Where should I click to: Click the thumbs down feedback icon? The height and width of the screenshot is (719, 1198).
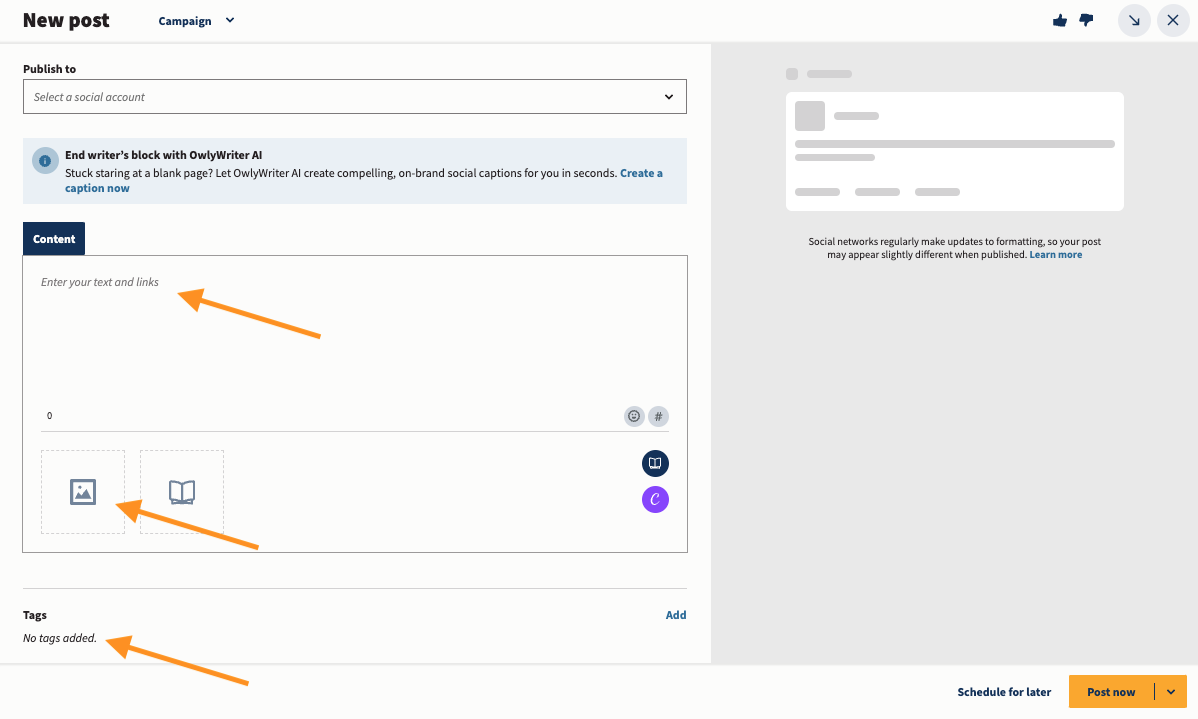click(1086, 21)
